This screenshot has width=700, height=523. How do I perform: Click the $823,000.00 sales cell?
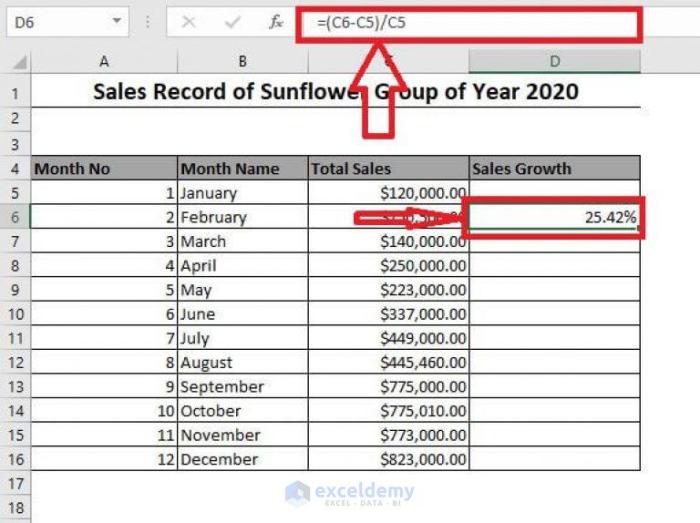tap(388, 459)
